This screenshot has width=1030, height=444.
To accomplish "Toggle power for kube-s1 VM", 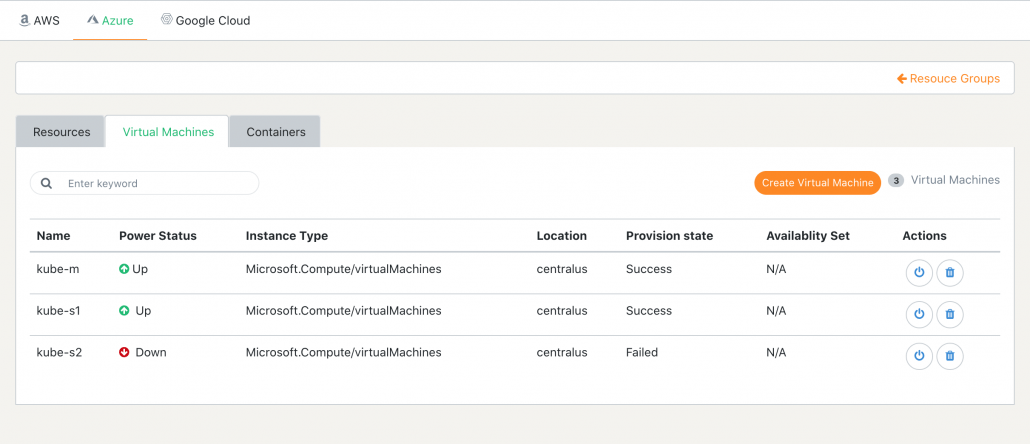I will (x=919, y=315).
